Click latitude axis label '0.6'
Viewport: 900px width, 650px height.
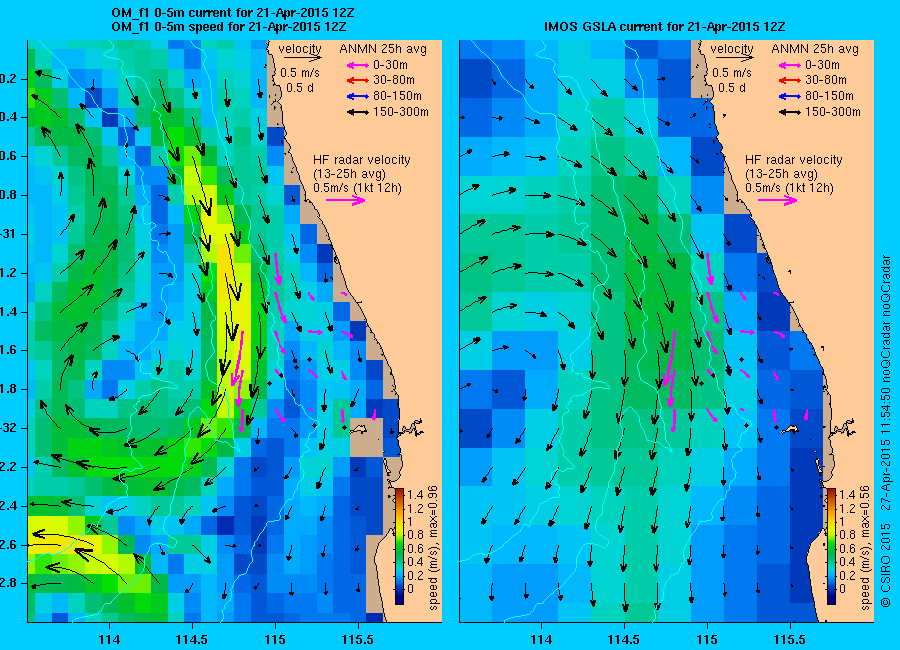pyautogui.click(x=9, y=156)
